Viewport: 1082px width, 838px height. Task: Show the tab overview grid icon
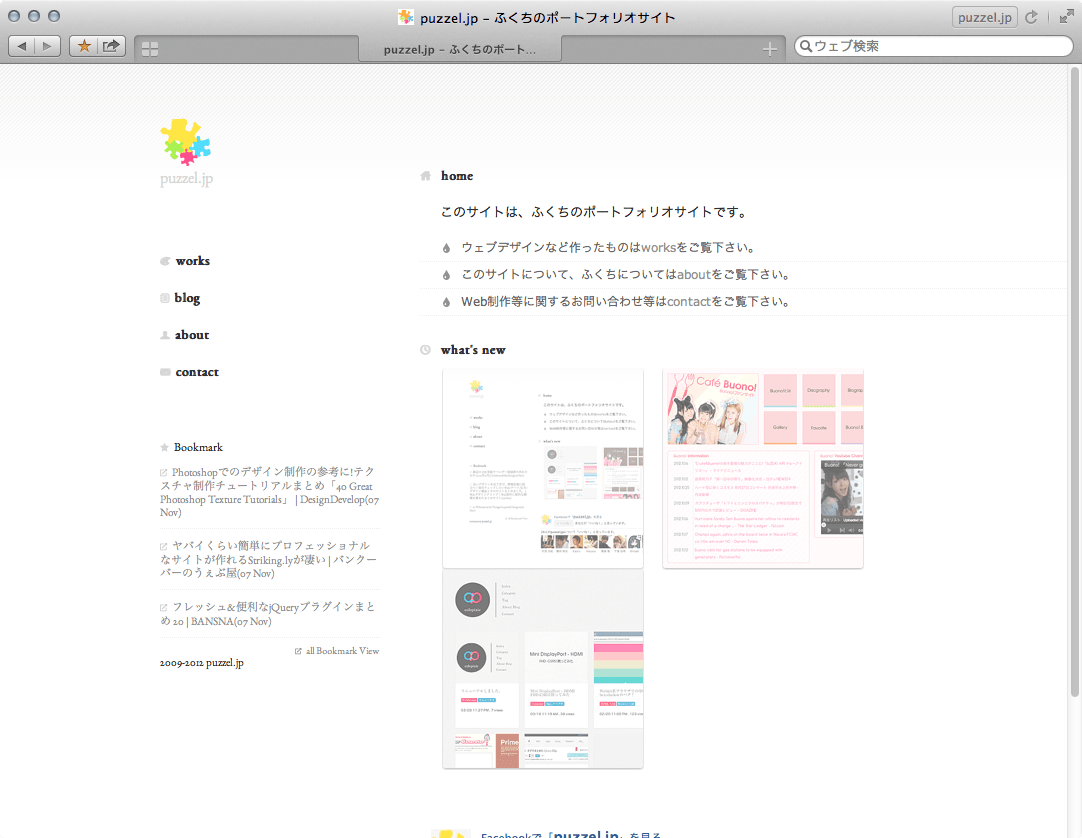[x=150, y=49]
